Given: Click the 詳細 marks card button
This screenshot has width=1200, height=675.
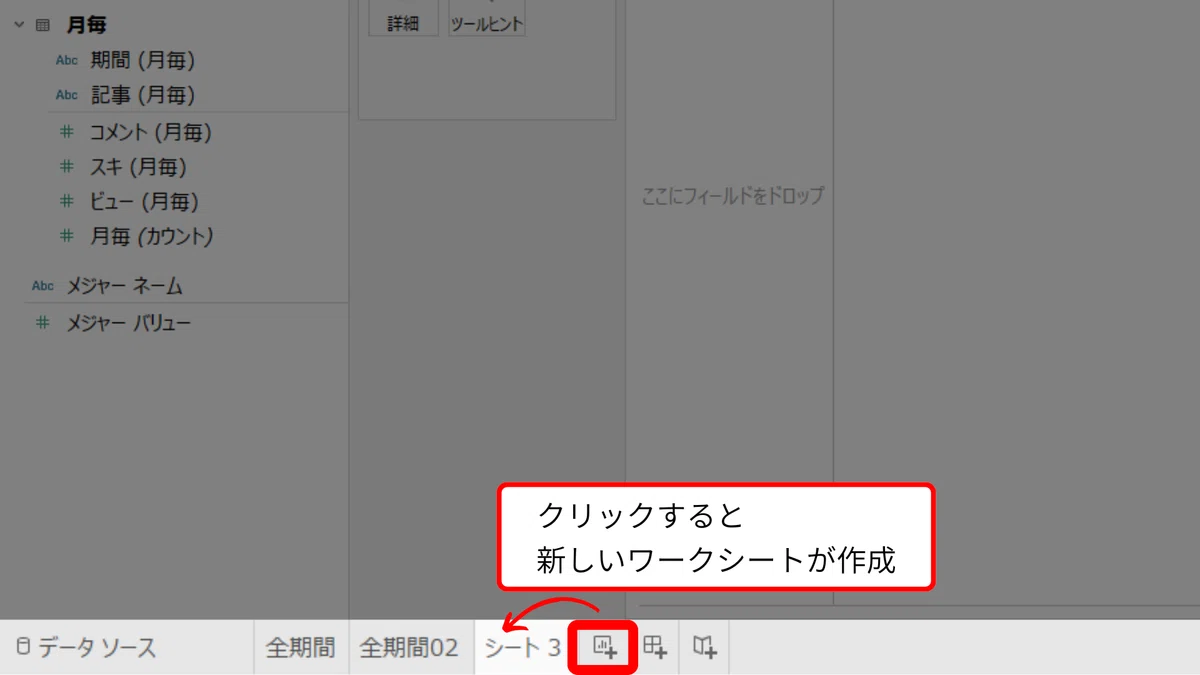Looking at the screenshot, I should [x=403, y=18].
